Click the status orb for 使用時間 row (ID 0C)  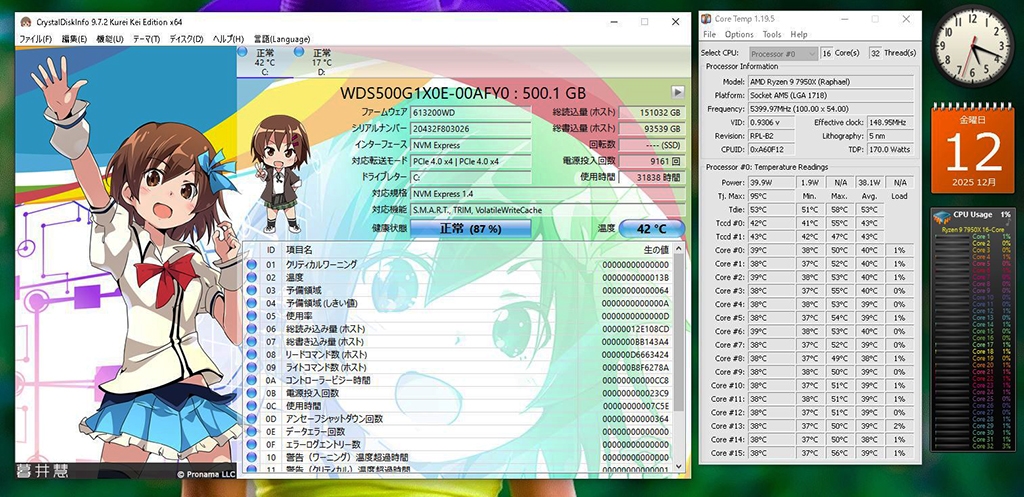[x=252, y=406]
